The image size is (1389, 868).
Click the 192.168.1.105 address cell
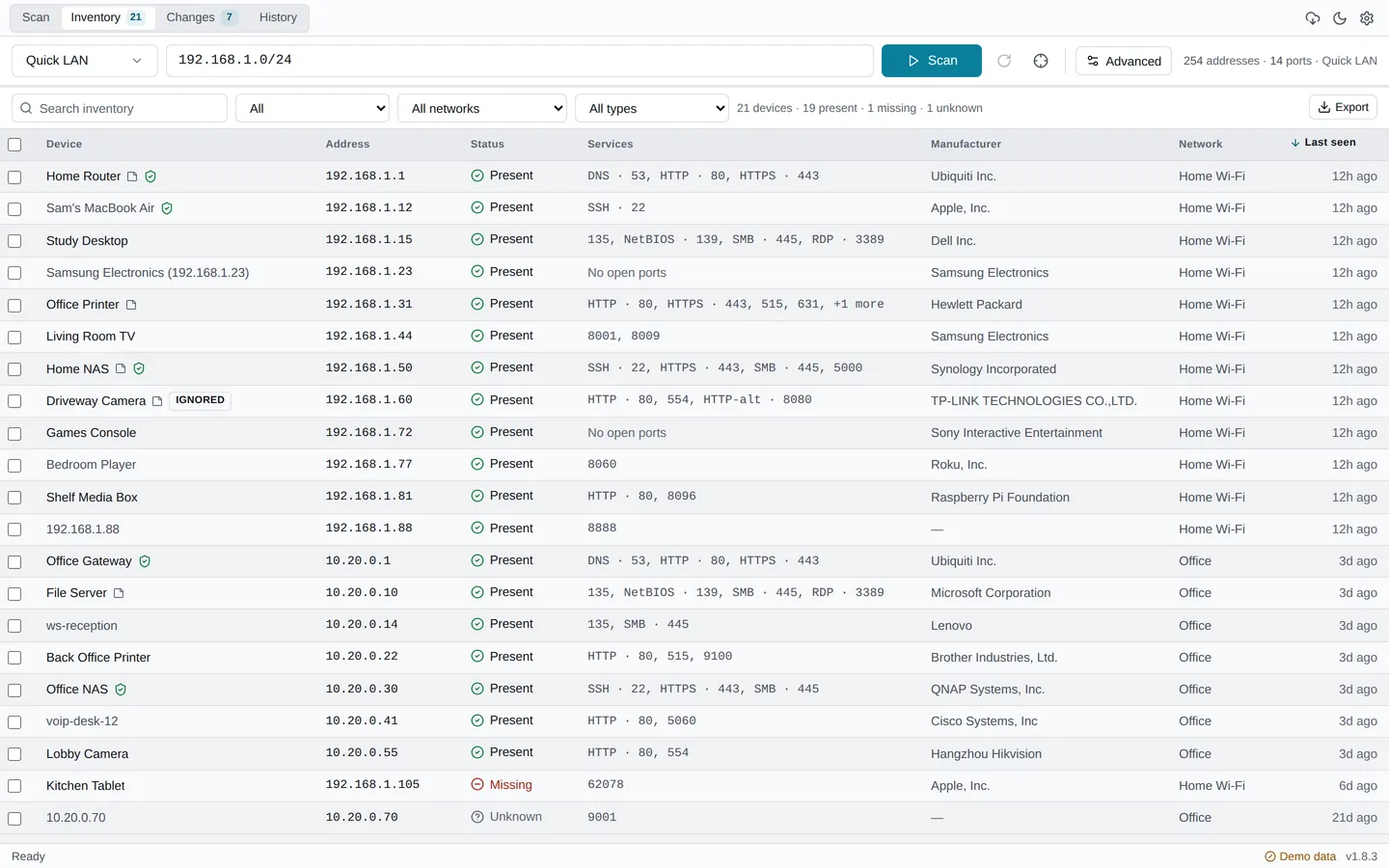[372, 785]
